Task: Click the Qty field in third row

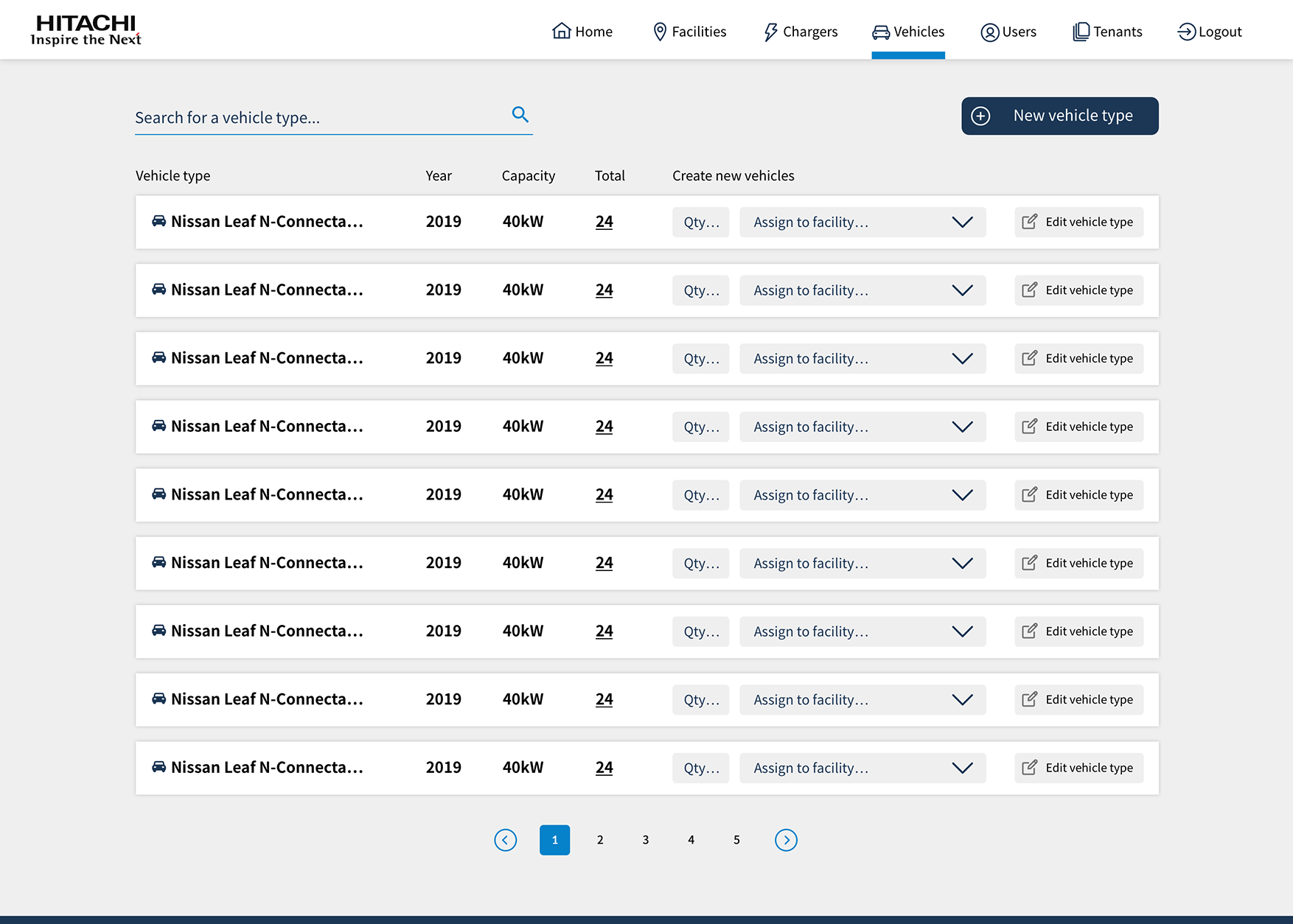Action: click(x=700, y=358)
